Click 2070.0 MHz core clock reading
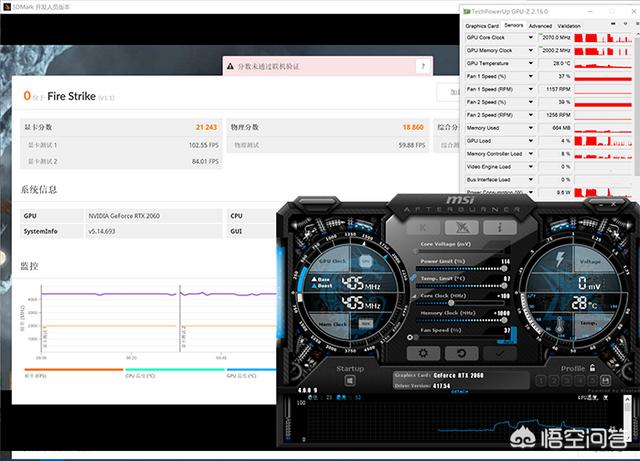 (556, 38)
